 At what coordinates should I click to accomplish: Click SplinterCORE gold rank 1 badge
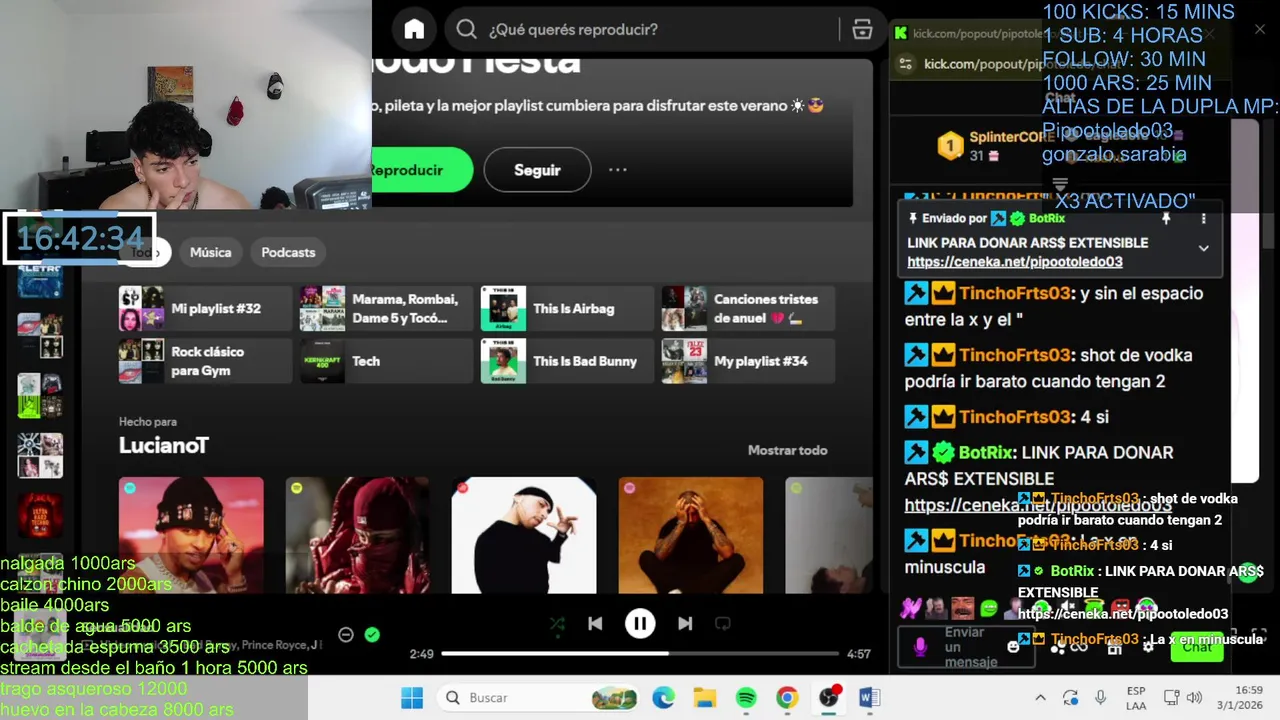click(949, 146)
